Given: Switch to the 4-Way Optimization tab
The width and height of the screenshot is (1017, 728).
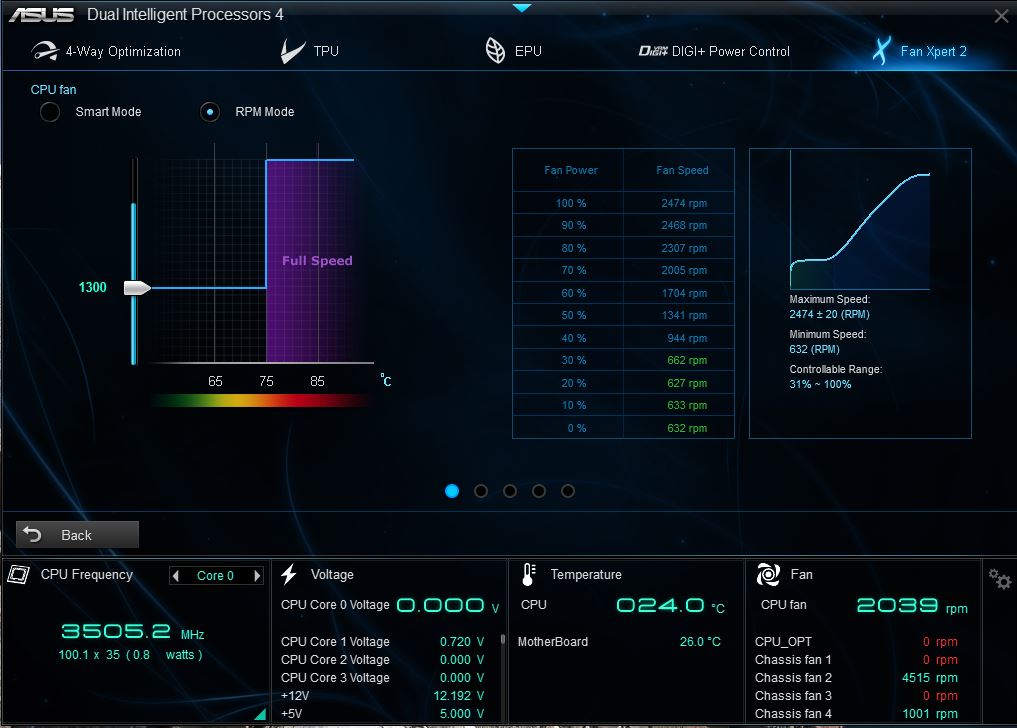Looking at the screenshot, I should [106, 51].
